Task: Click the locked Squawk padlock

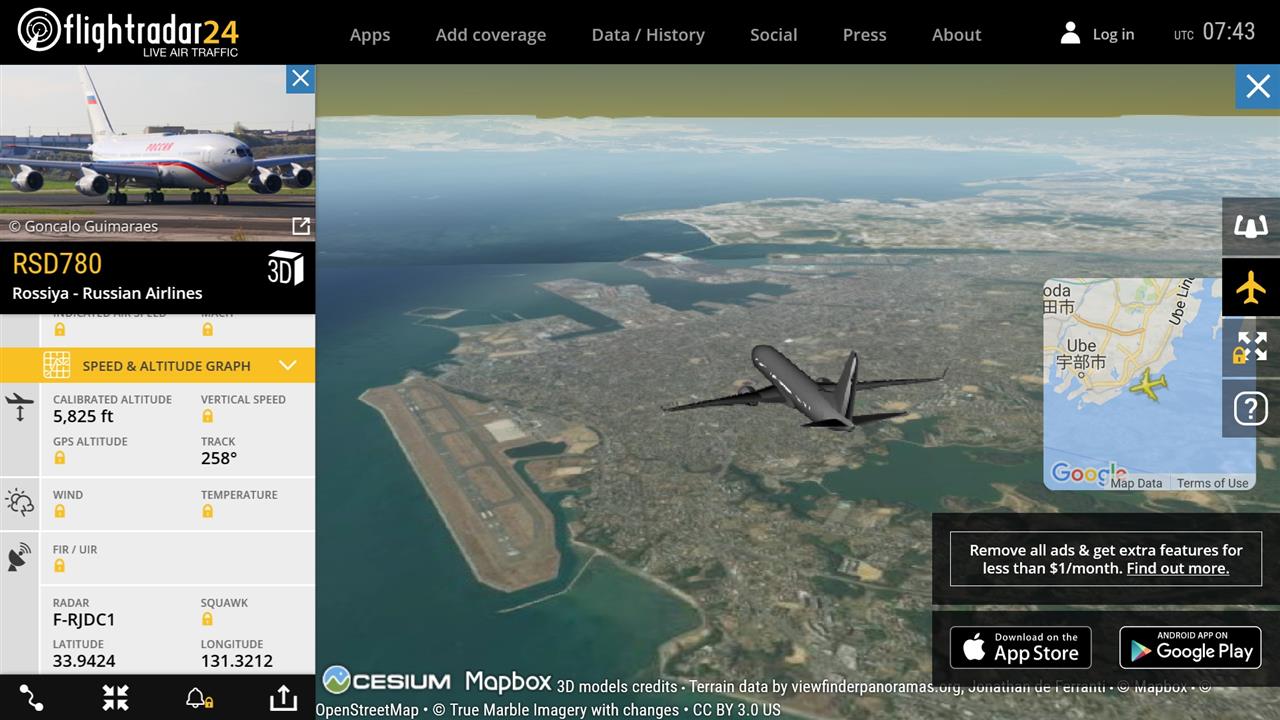Action: click(x=207, y=620)
